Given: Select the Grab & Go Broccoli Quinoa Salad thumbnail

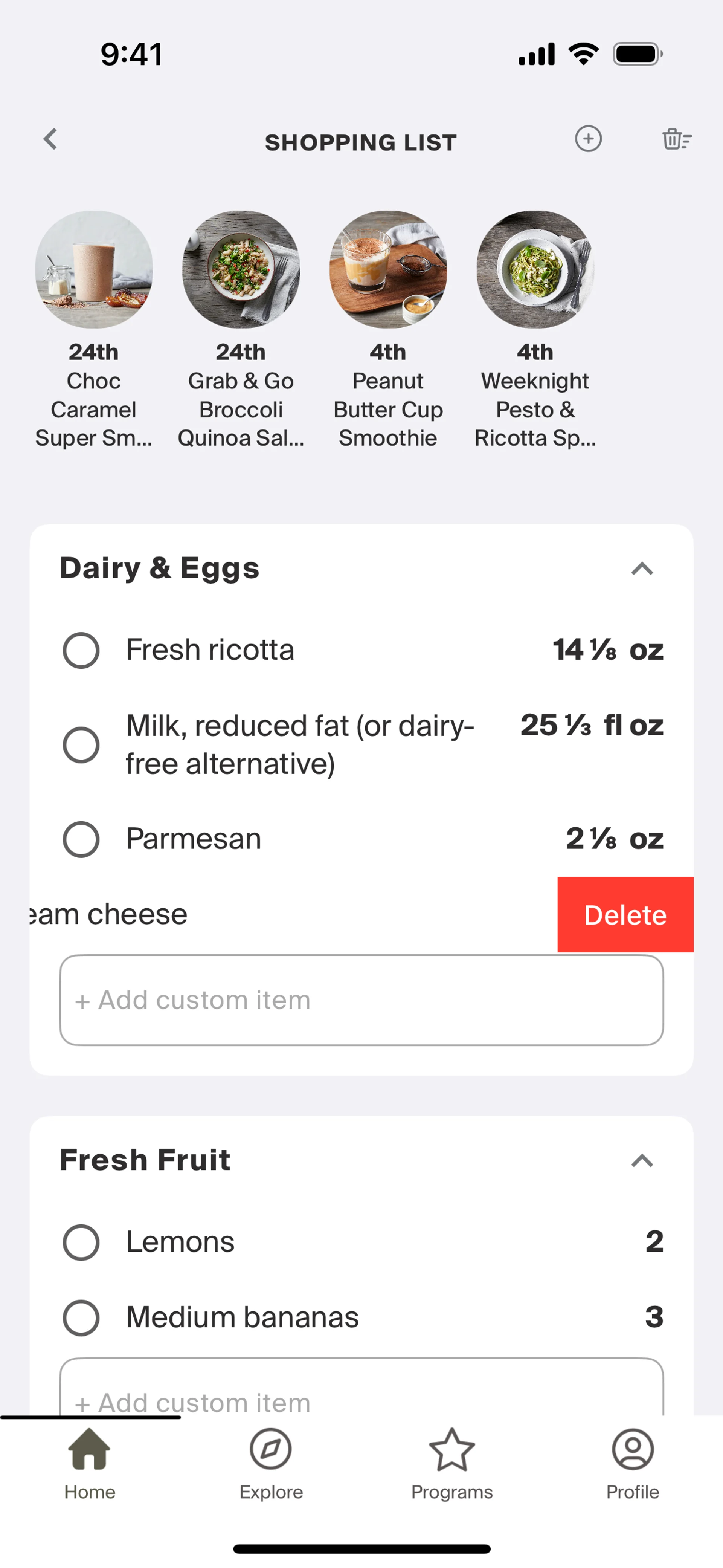Looking at the screenshot, I should click(241, 270).
